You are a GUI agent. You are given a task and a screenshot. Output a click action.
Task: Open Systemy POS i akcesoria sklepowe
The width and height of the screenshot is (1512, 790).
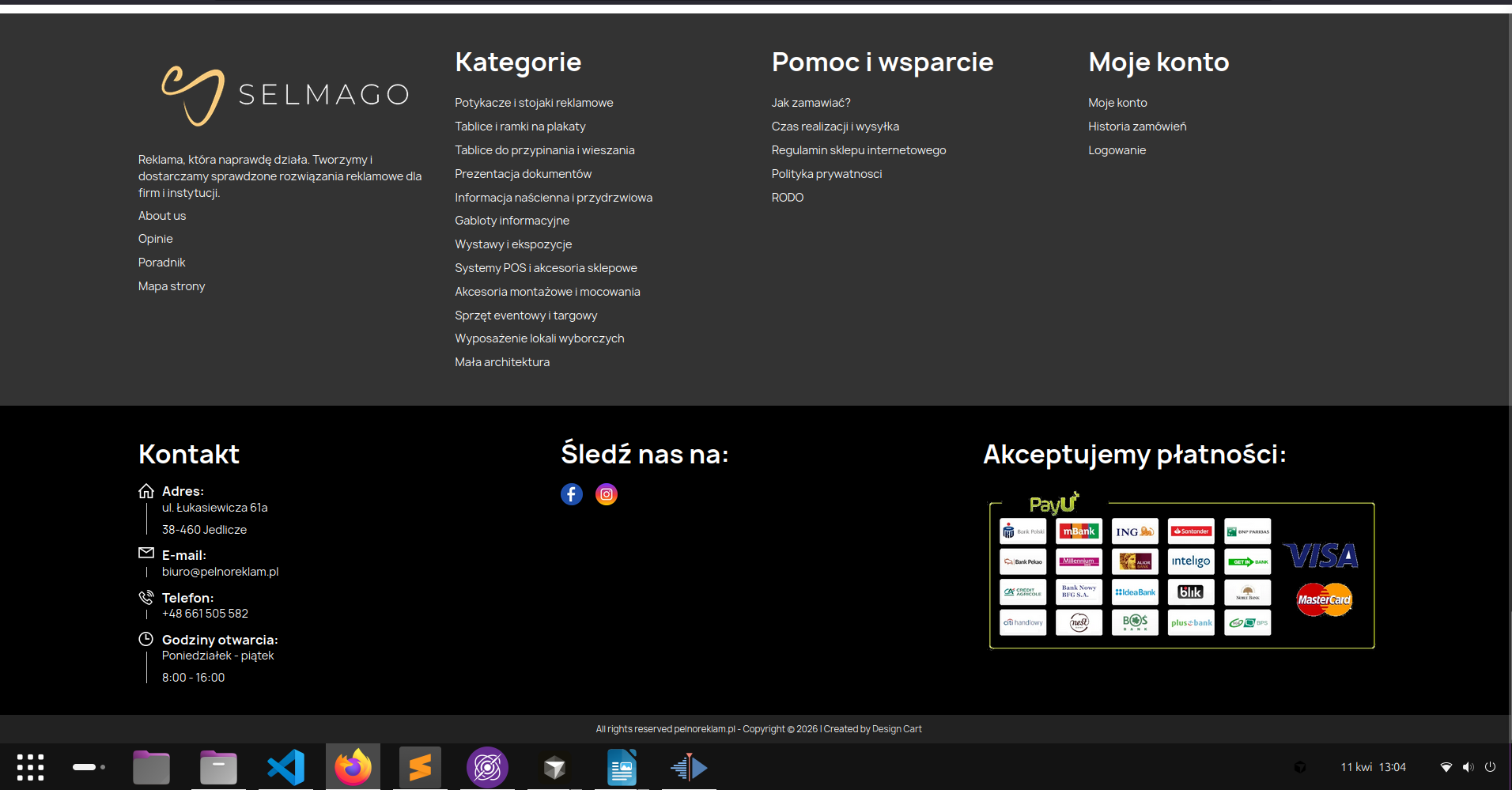(x=546, y=268)
